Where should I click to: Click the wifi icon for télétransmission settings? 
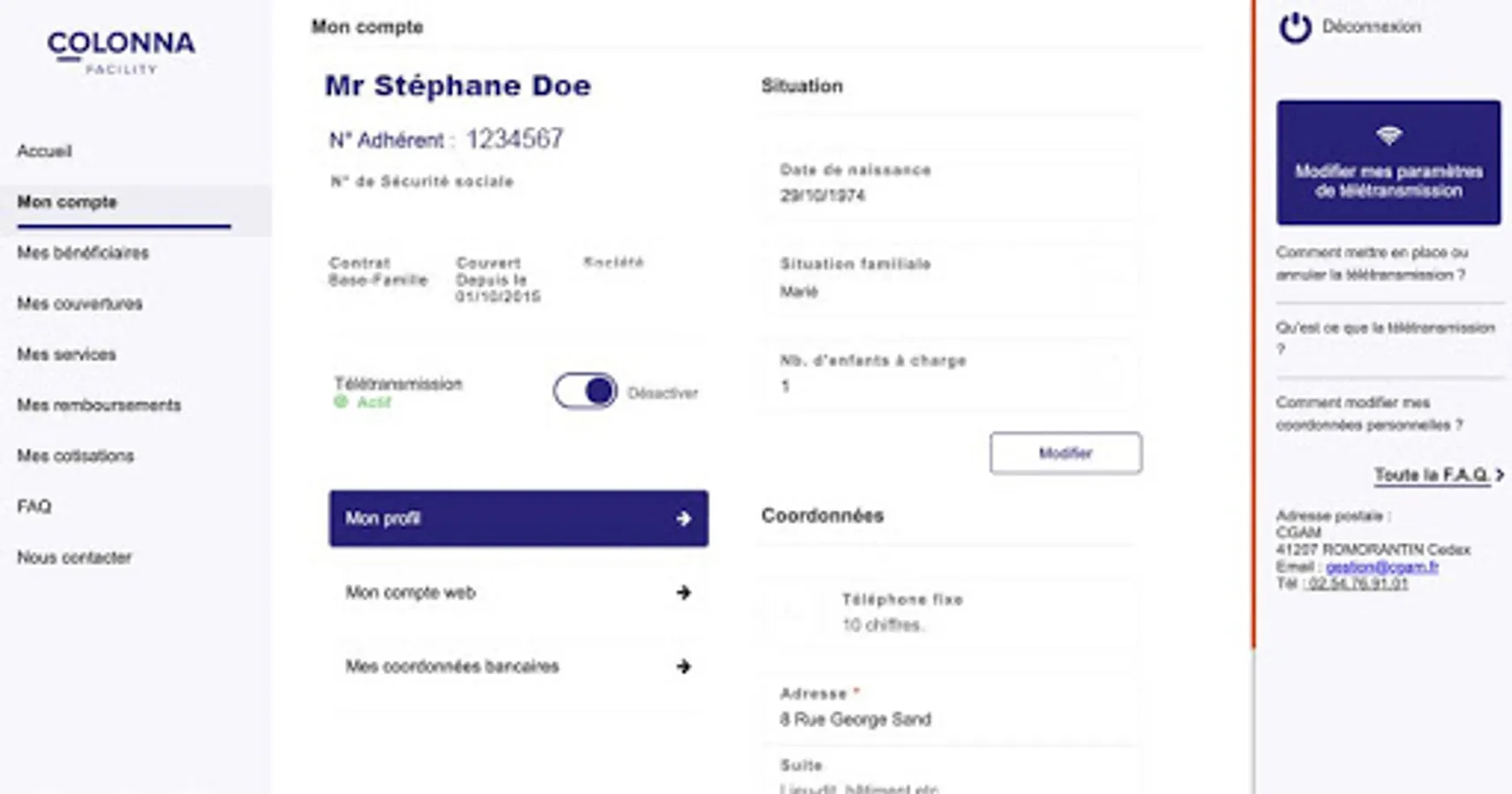point(1388,136)
